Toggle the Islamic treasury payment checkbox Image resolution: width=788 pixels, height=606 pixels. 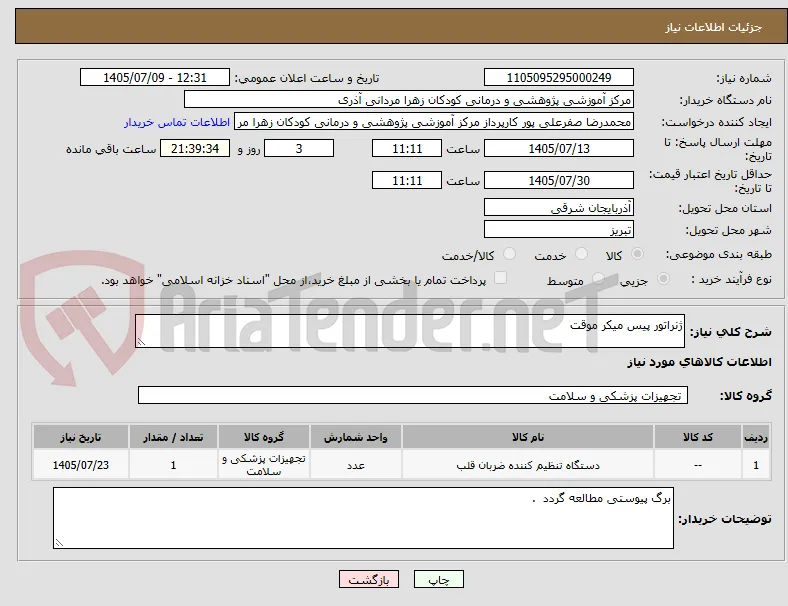pos(501,278)
